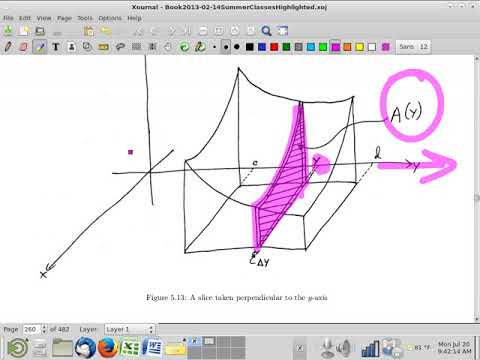Jump to the last page arrow

(187, 31)
